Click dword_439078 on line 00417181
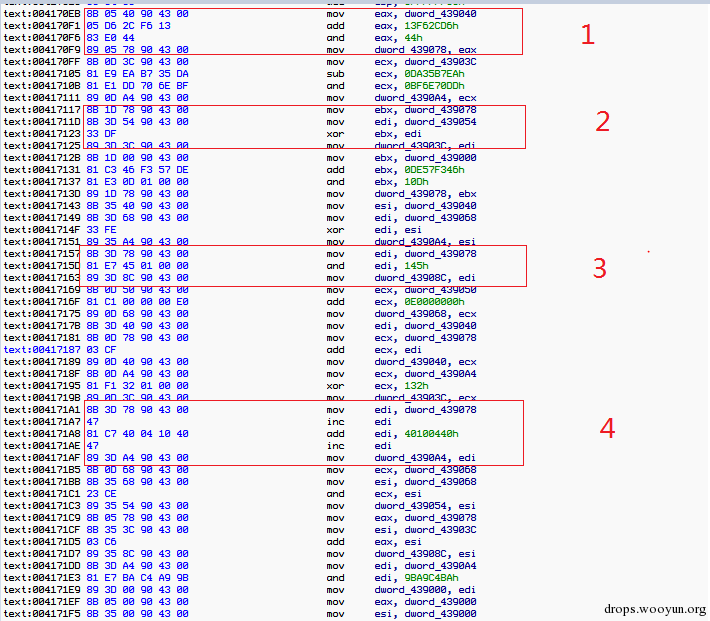 440,338
